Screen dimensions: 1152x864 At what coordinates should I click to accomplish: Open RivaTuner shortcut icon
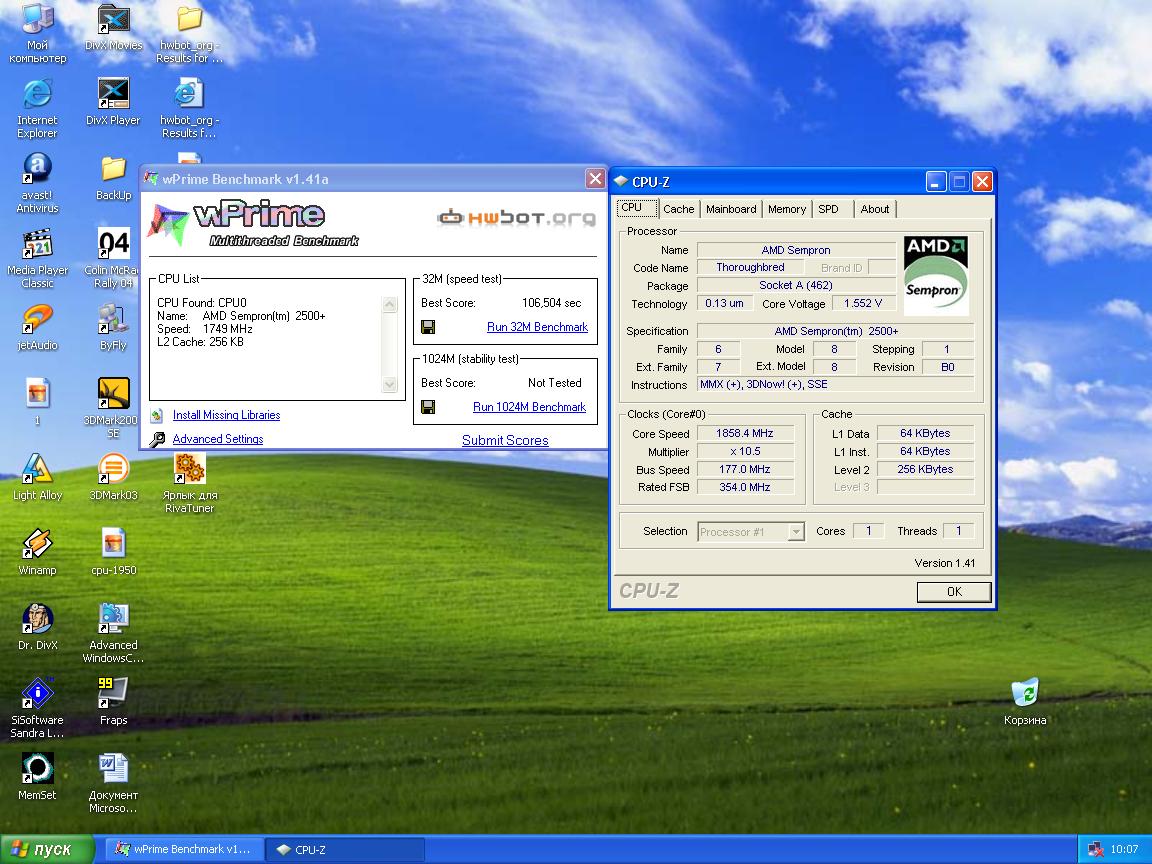pyautogui.click(x=190, y=483)
